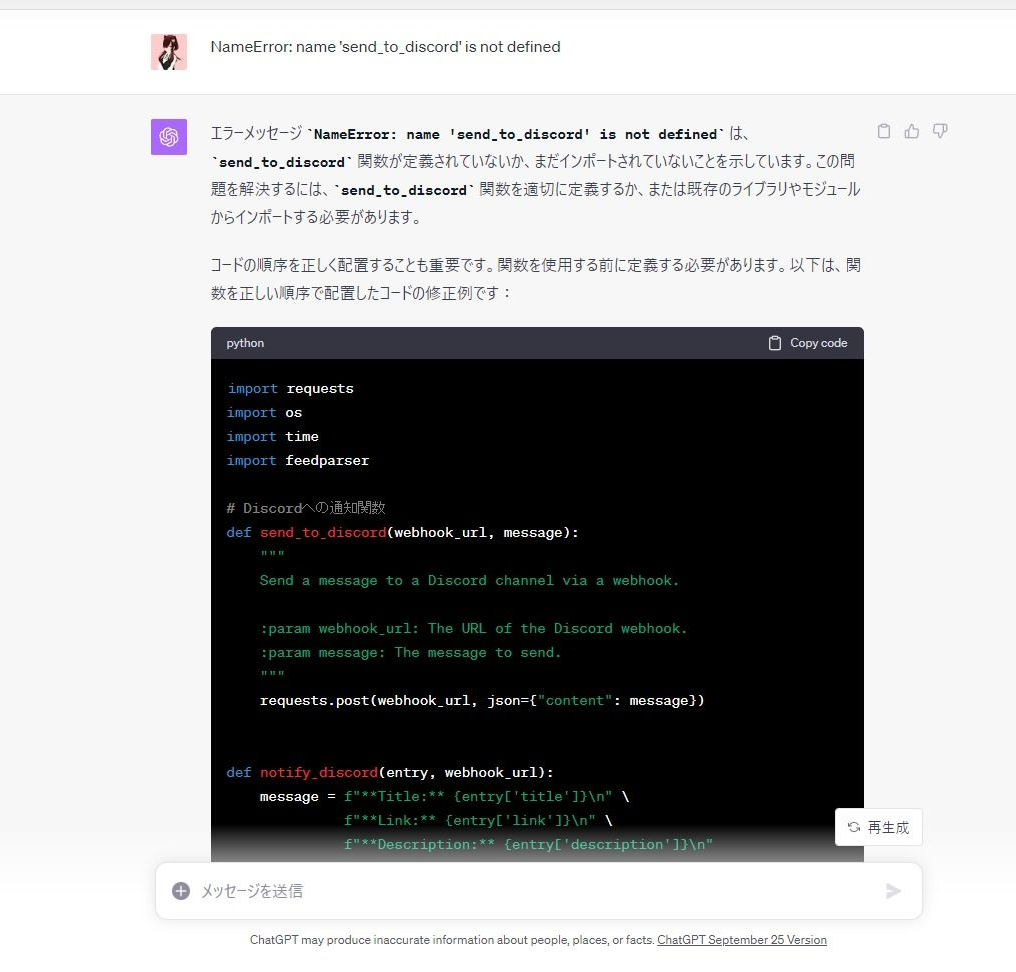The height and width of the screenshot is (972, 1016).
Task: Click the 'ChatGPT may produce inaccurate information' disclaimer
Action: pyautogui.click(x=452, y=940)
